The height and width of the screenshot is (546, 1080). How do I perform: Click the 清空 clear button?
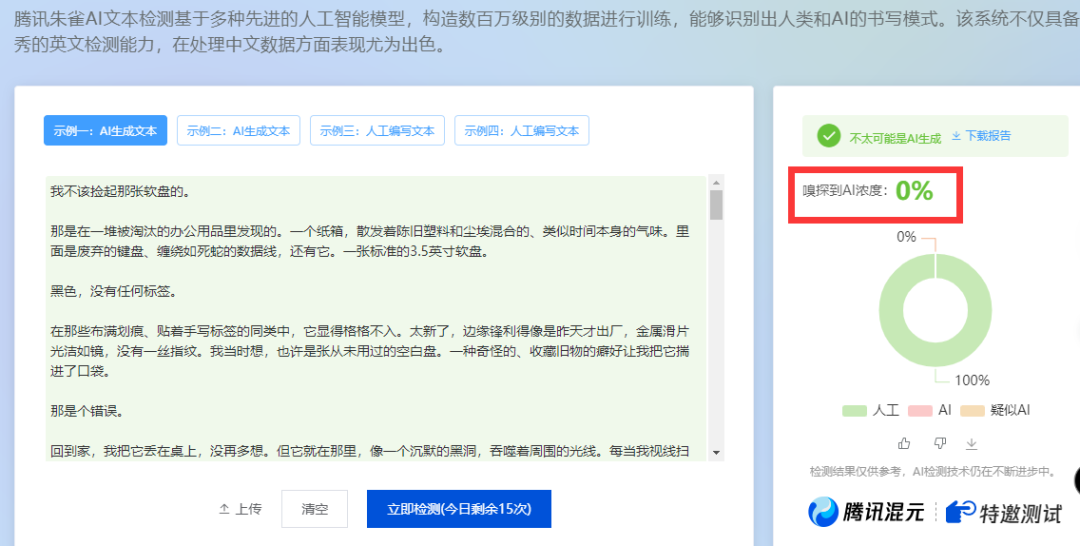pyautogui.click(x=314, y=509)
